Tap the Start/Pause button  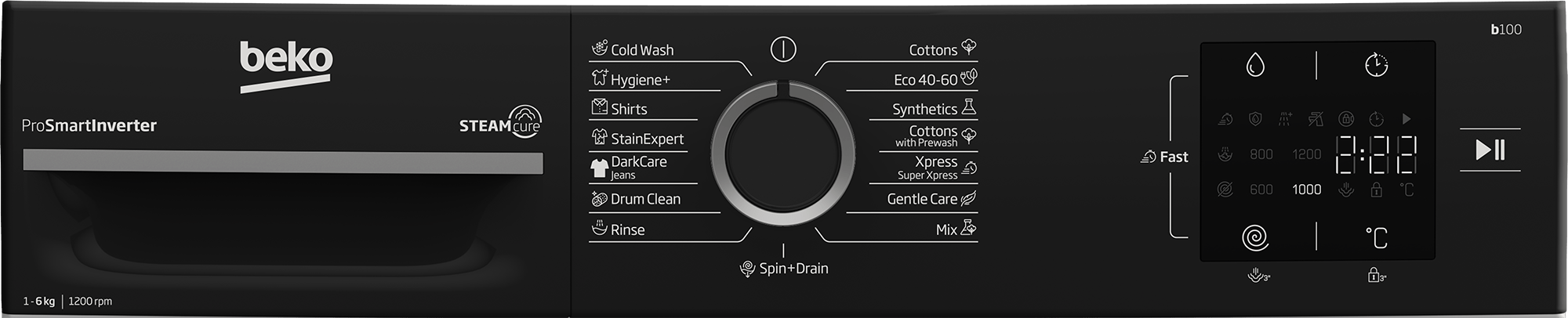click(1490, 150)
